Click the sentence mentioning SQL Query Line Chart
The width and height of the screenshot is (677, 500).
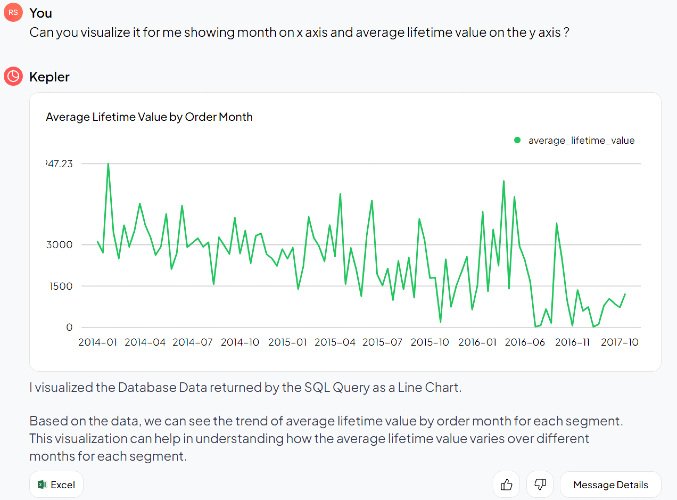[x=245, y=387]
